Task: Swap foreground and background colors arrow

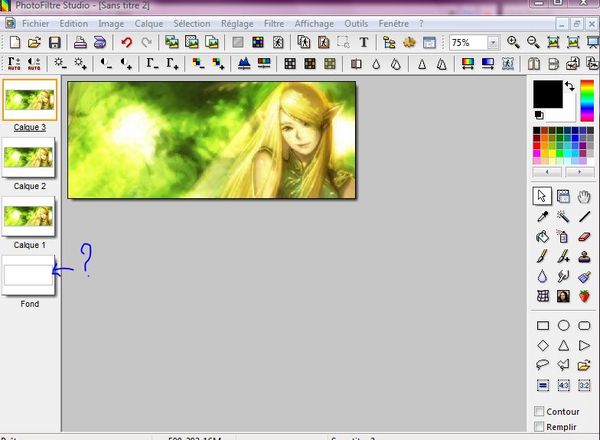Action: [570, 86]
